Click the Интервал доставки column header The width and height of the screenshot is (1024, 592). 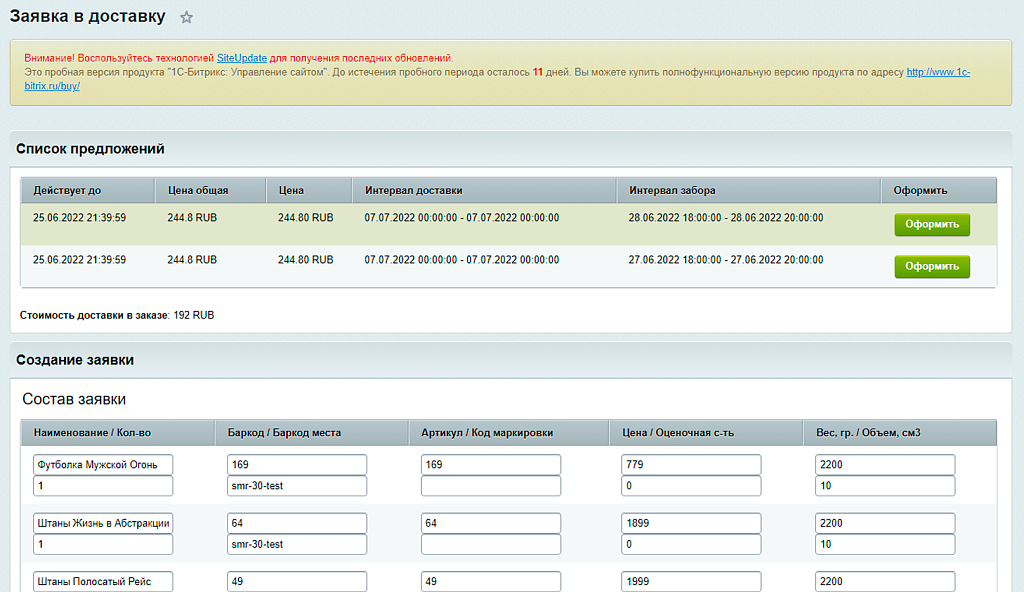pos(414,190)
